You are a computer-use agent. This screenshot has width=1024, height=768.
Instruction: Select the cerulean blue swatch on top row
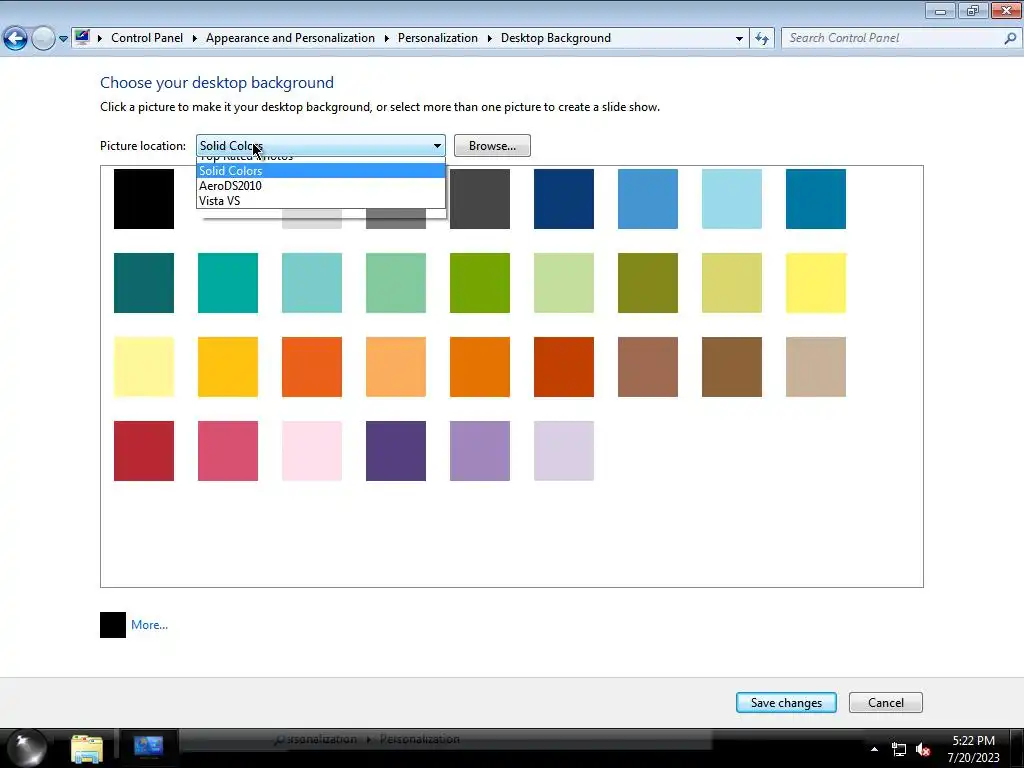(815, 199)
